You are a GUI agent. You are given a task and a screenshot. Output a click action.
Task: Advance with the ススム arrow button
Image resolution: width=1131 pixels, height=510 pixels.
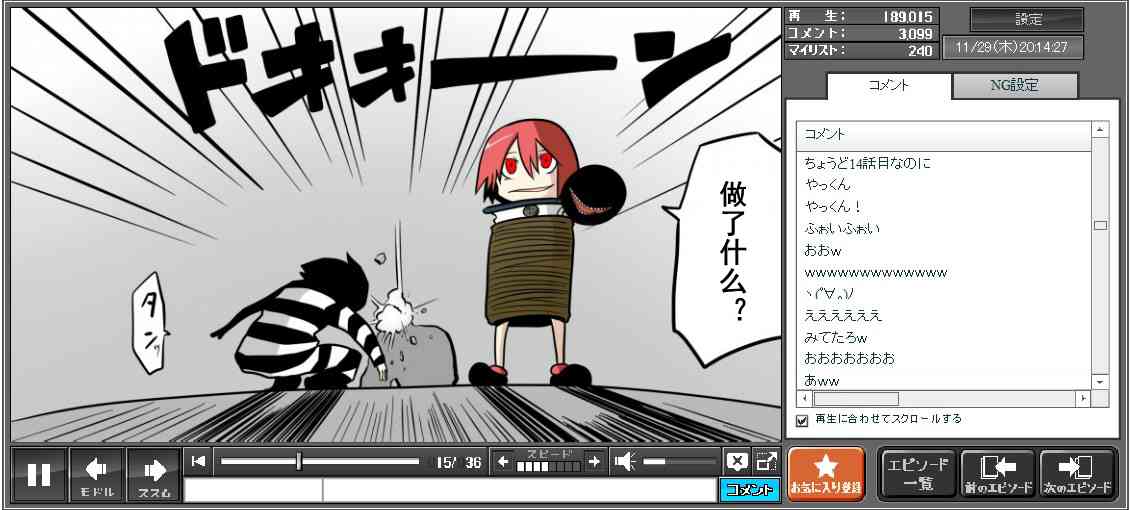point(154,474)
